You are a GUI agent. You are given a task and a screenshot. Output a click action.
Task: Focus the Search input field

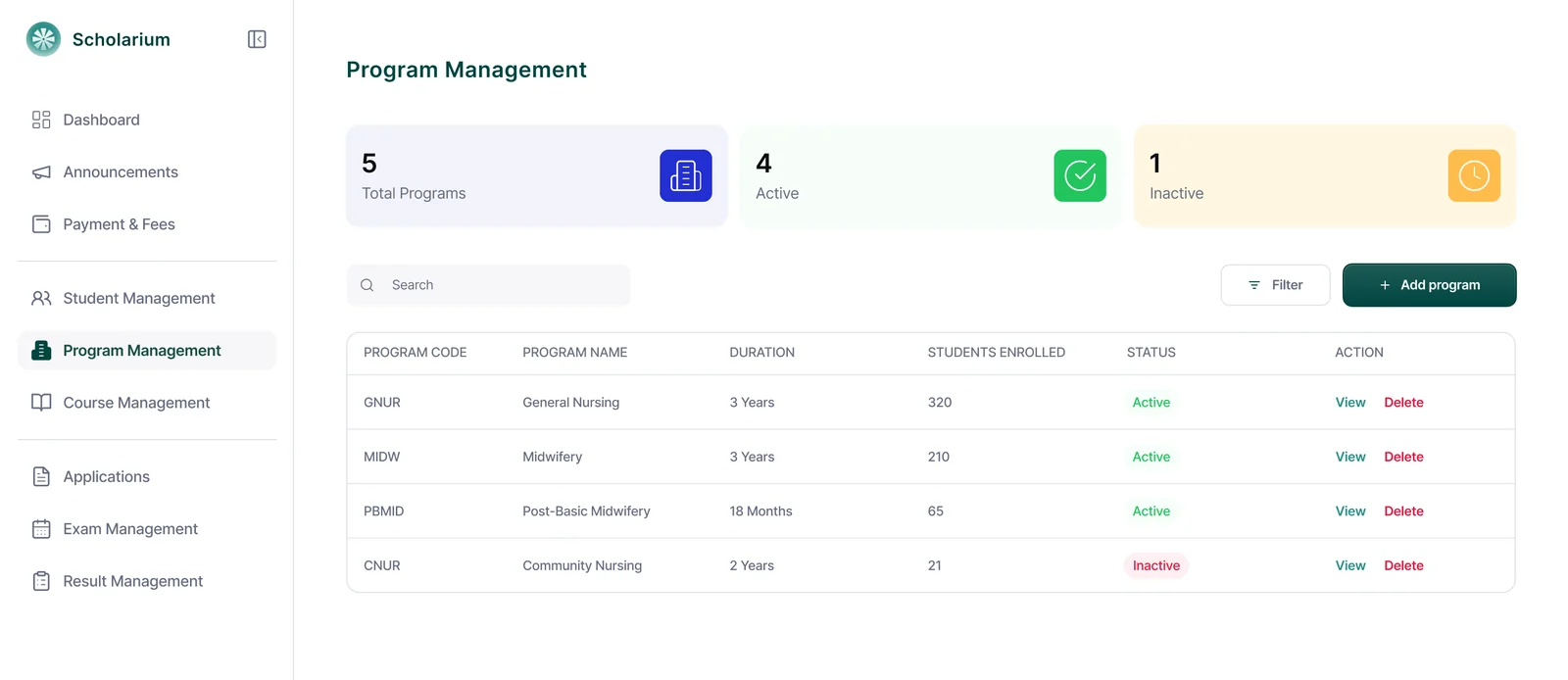point(488,285)
